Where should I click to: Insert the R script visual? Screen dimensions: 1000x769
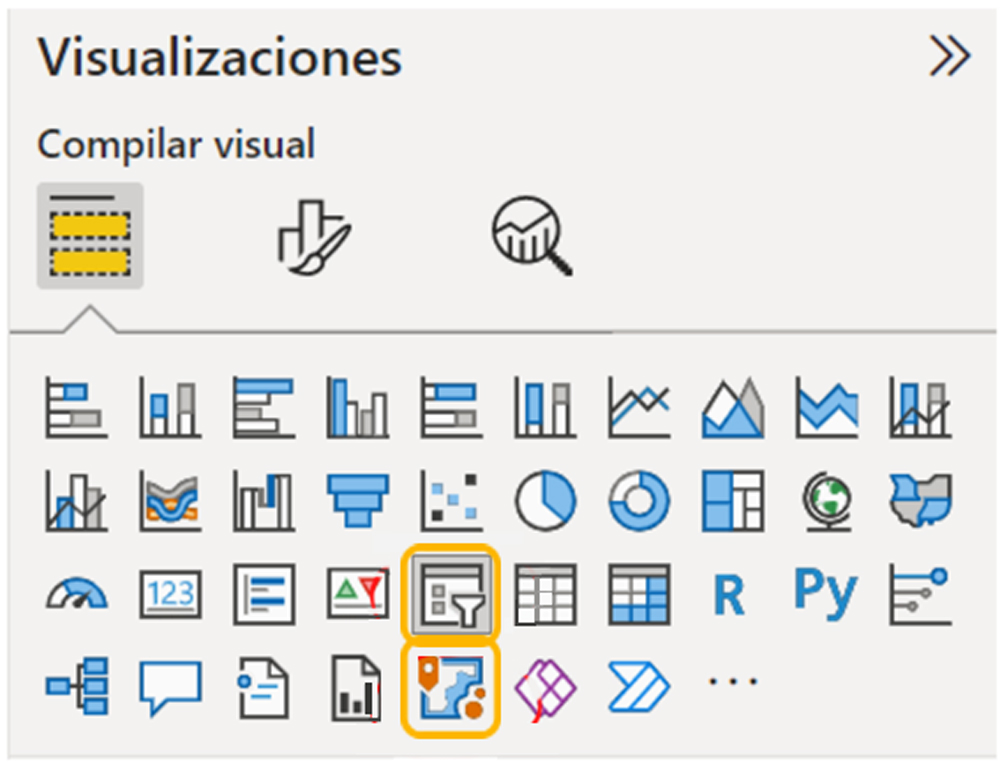pyautogui.click(x=730, y=596)
